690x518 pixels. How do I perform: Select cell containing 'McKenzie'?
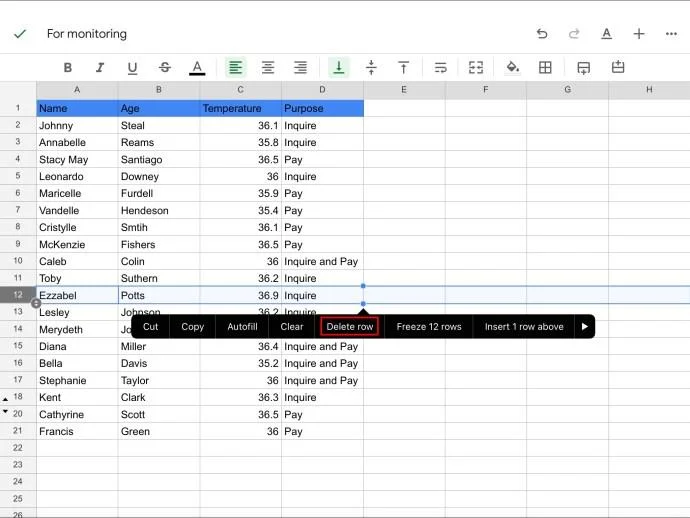77,244
